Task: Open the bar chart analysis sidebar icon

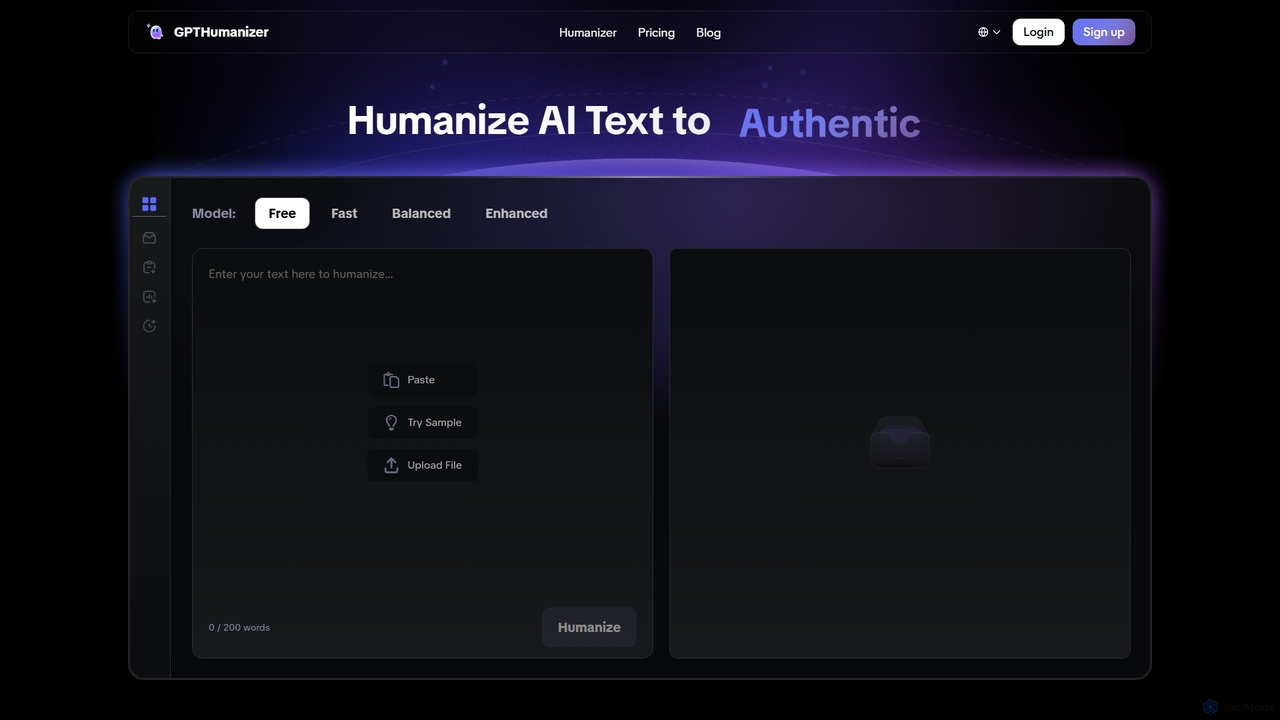Action: (149, 297)
